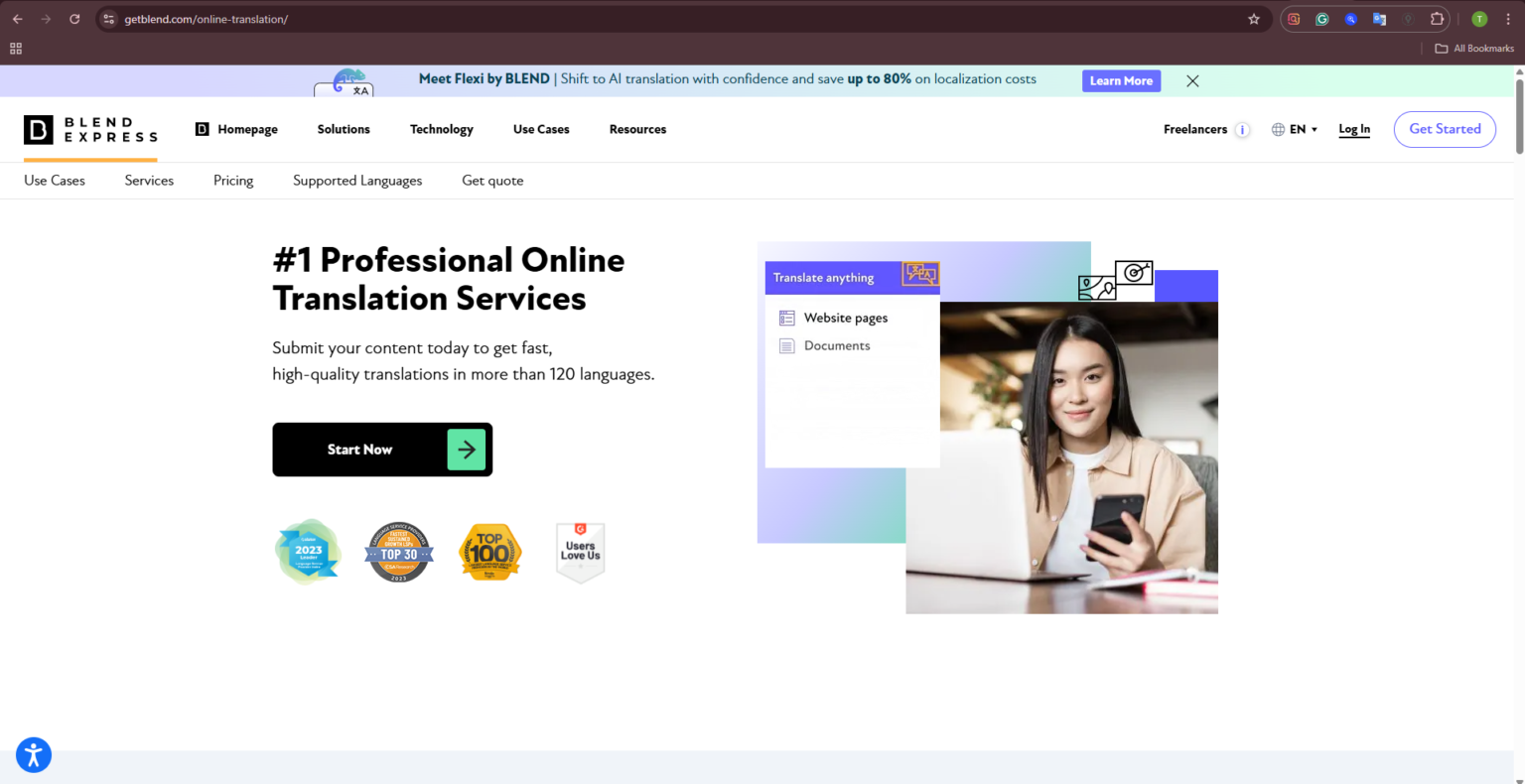Open the Supported Languages tab
1525x784 pixels.
(357, 181)
